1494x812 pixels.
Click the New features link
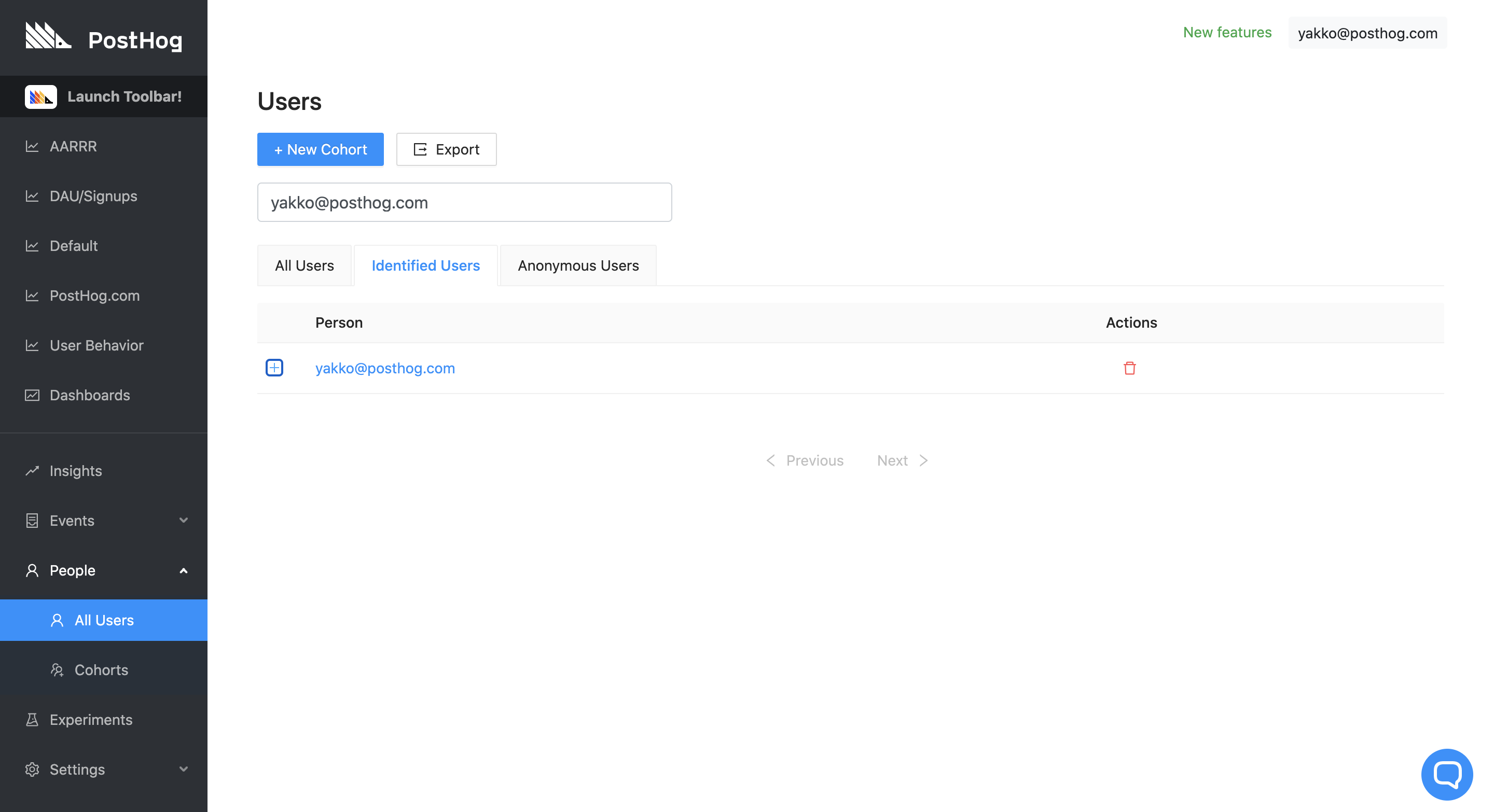[1227, 33]
